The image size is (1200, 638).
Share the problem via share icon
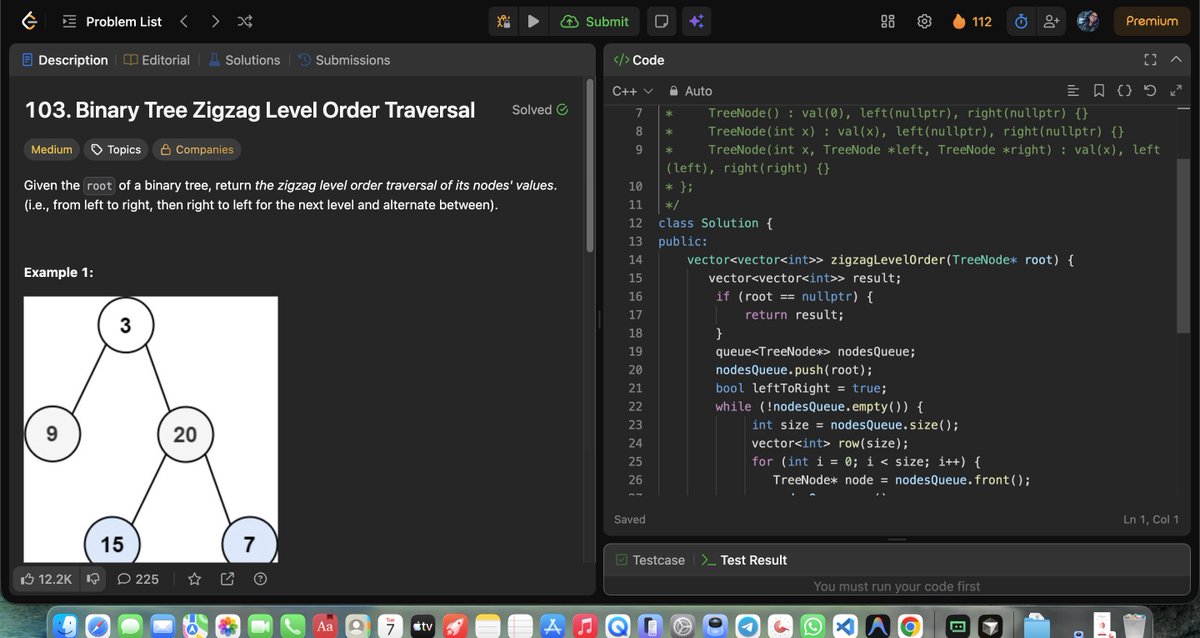click(227, 579)
